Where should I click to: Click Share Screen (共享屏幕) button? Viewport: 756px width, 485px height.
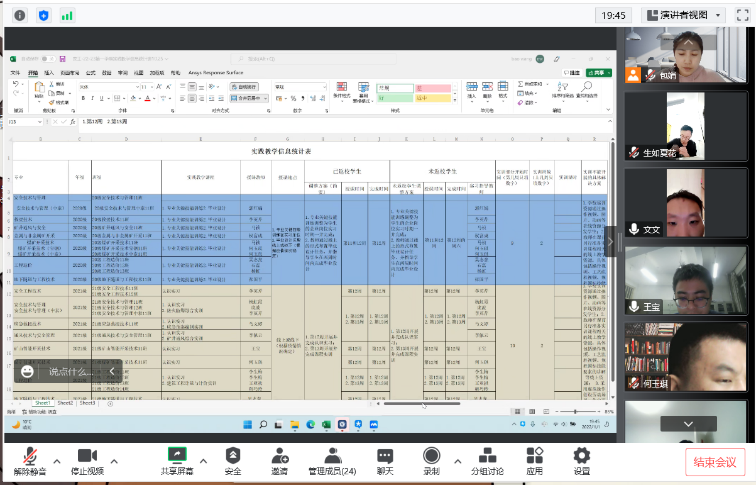tap(177, 461)
